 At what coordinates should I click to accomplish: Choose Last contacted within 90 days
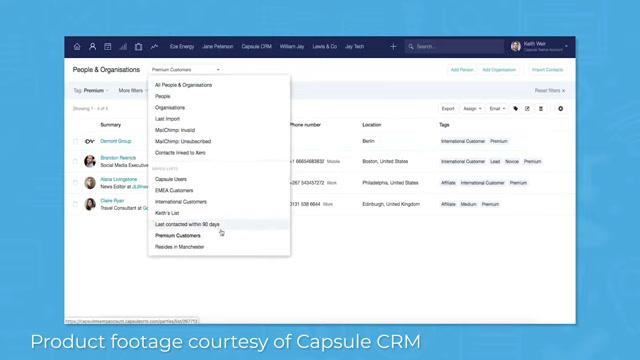(219, 224)
